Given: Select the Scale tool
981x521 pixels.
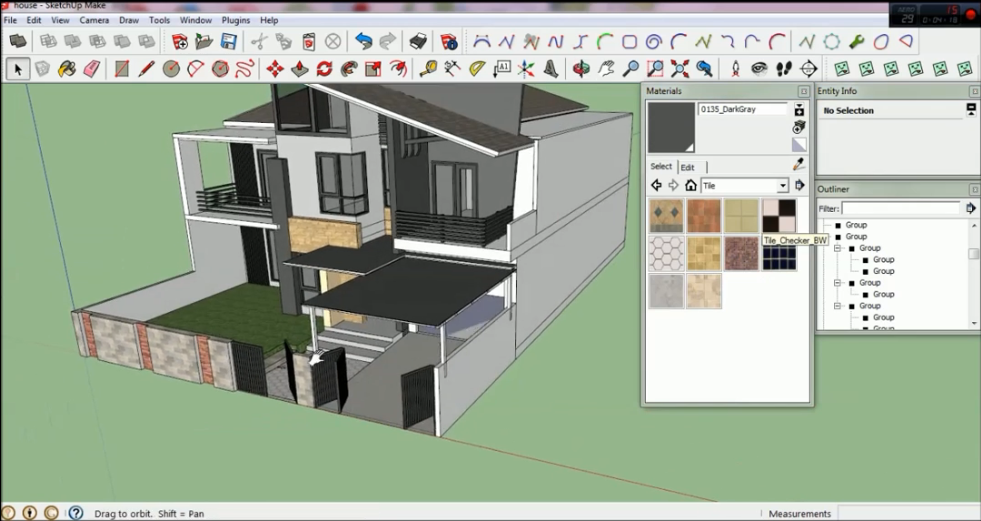Looking at the screenshot, I should [x=374, y=68].
